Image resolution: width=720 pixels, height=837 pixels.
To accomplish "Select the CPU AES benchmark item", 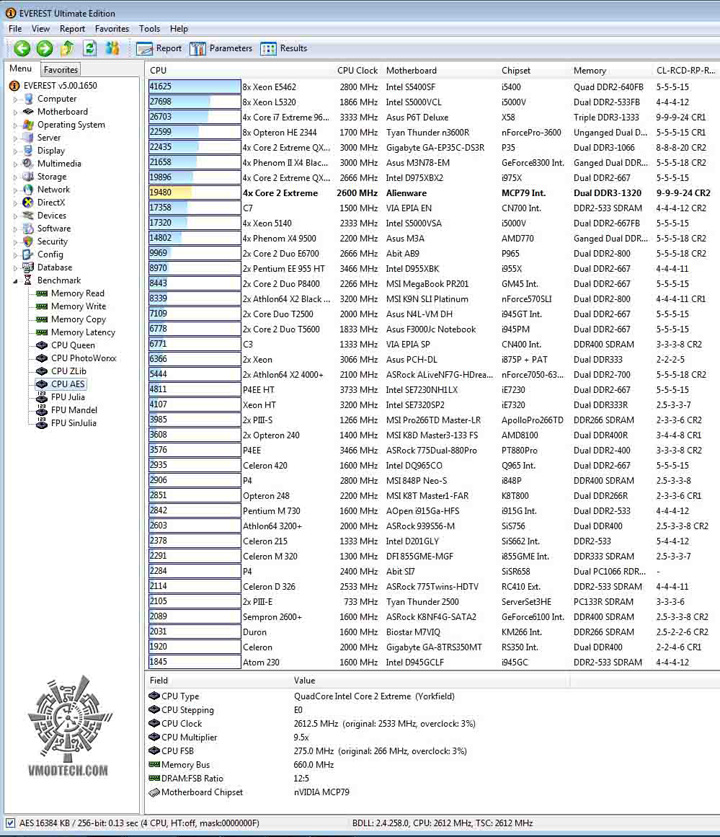I will [60, 384].
